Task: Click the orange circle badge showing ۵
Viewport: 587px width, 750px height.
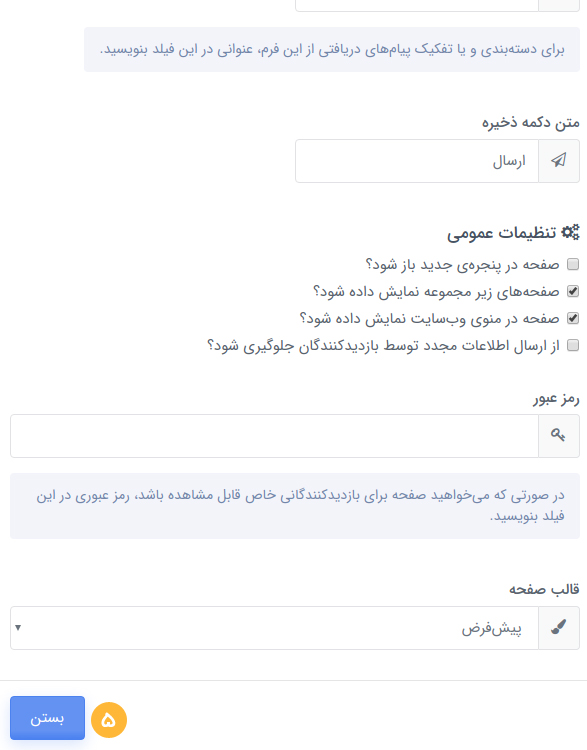Action: click(x=109, y=719)
